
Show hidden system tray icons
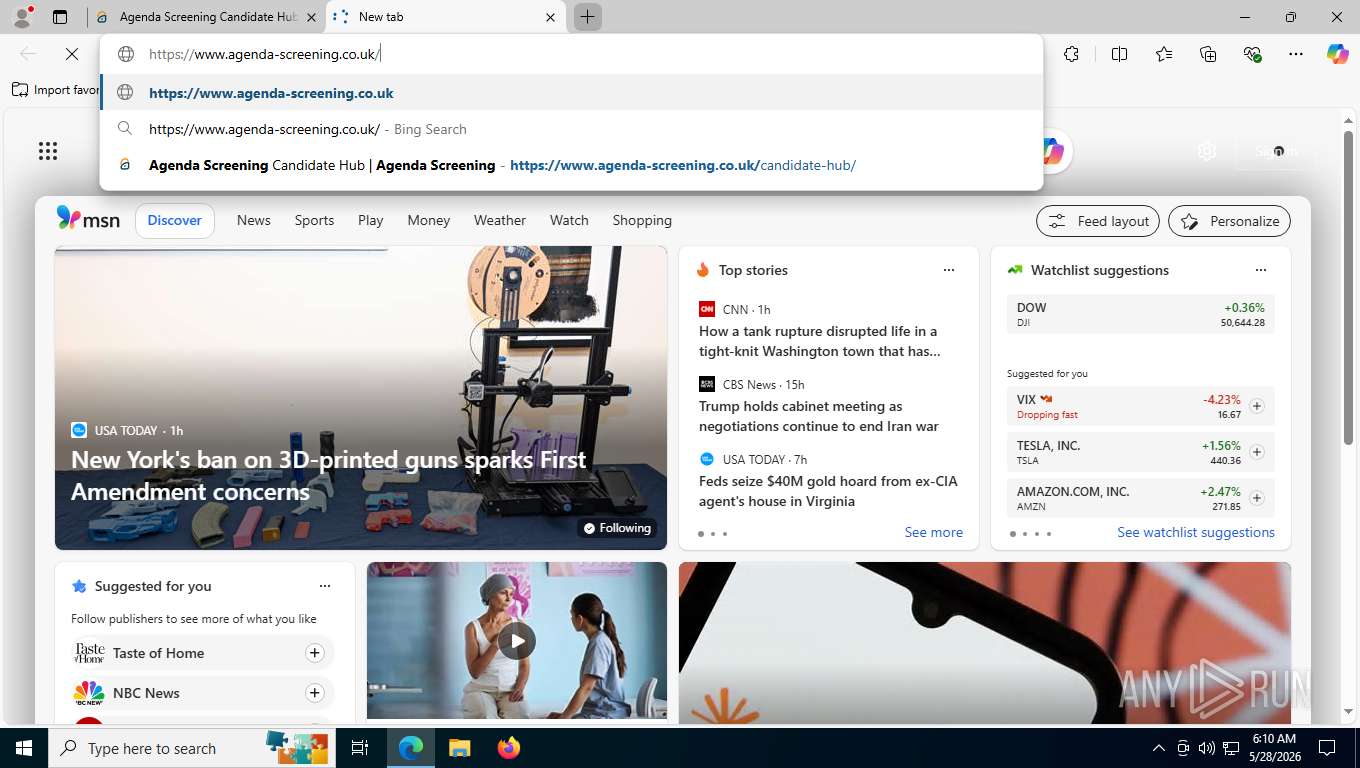pyautogui.click(x=1158, y=748)
